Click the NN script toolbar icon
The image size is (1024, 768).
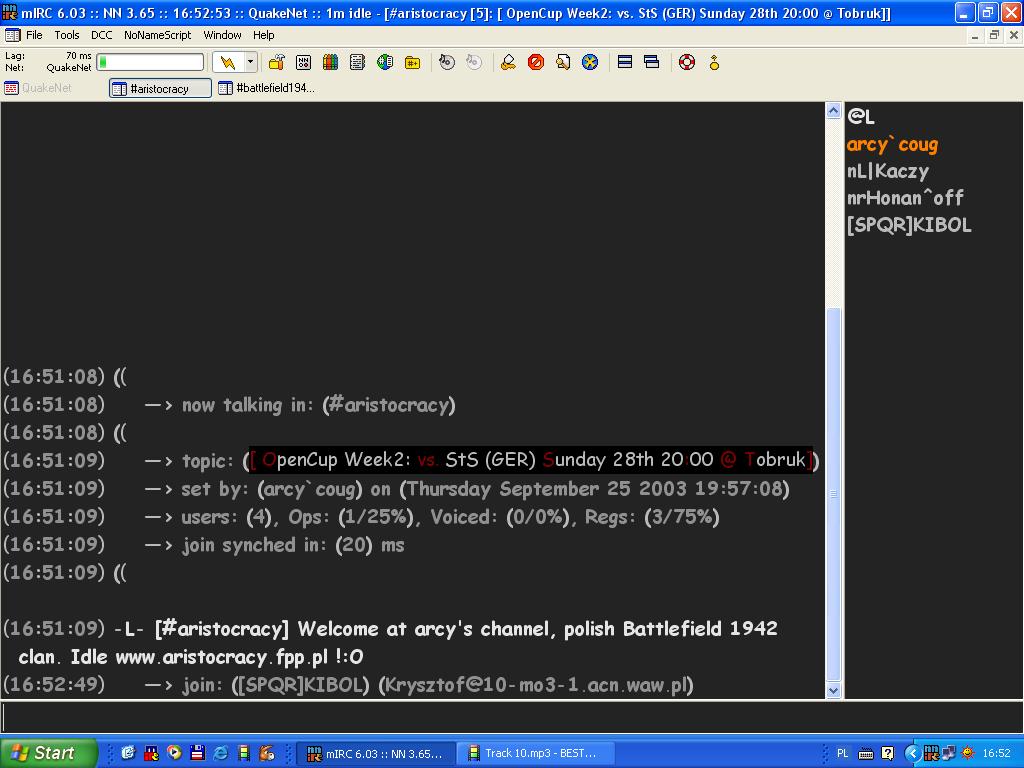(303, 62)
